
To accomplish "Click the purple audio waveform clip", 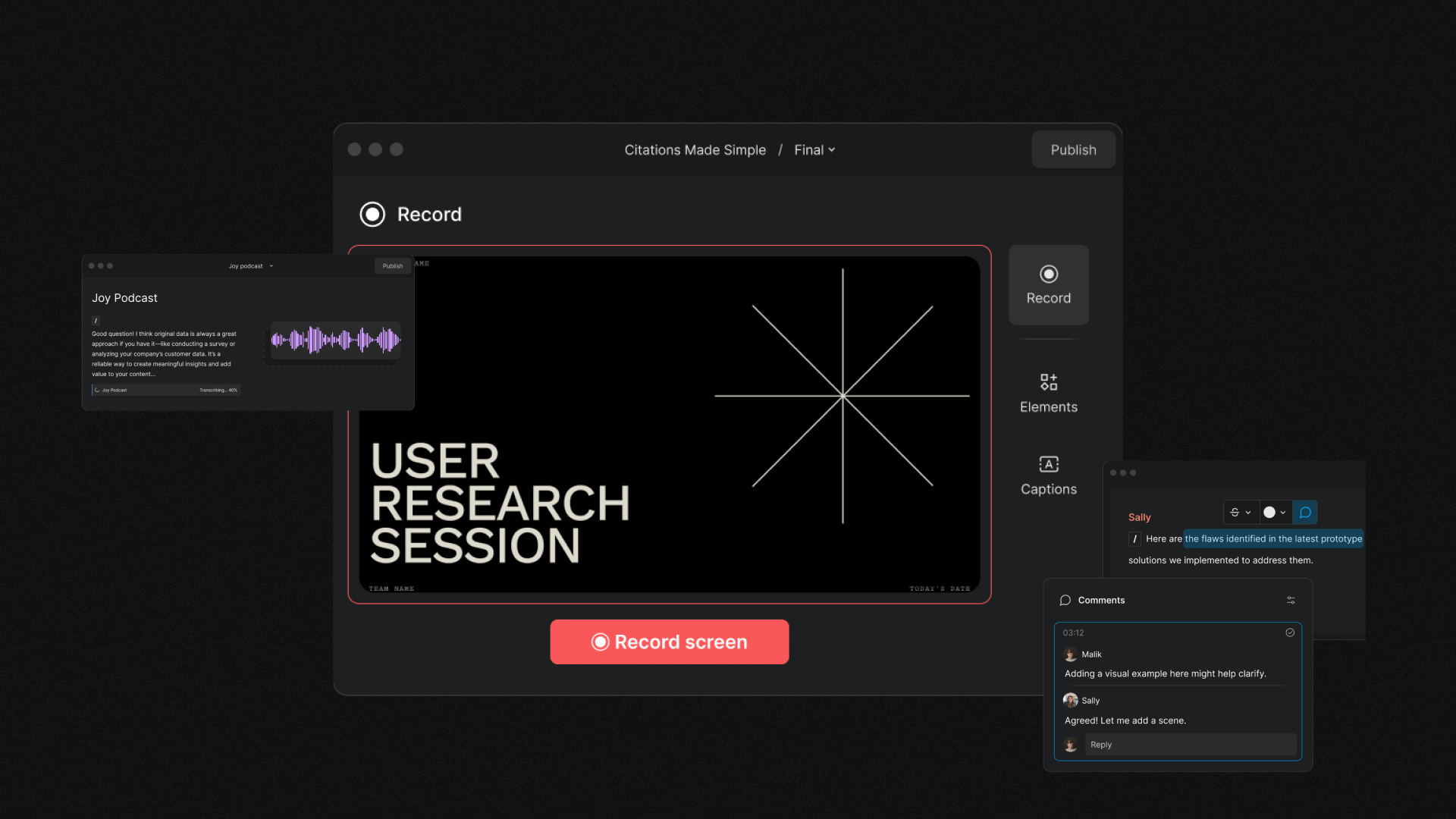I will [335, 340].
